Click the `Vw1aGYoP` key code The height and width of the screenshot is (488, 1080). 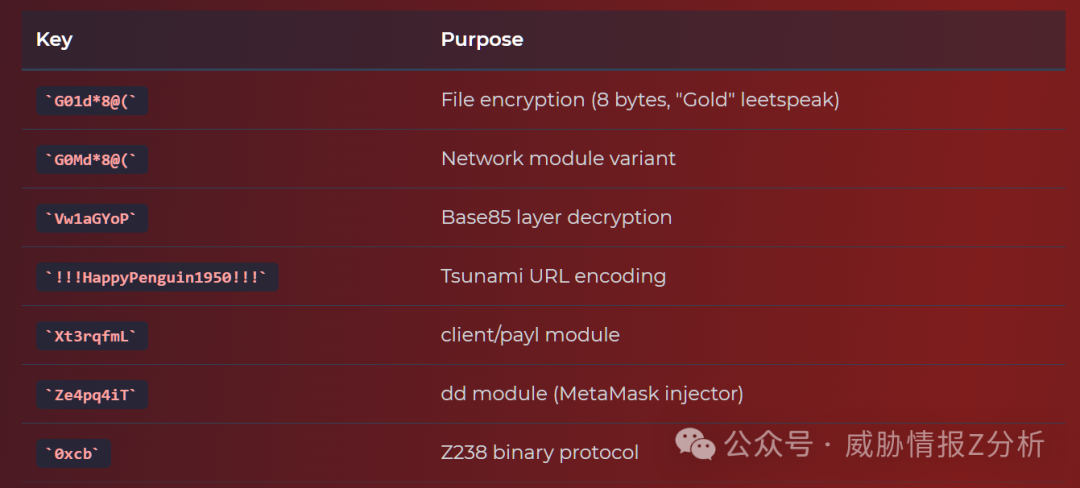click(x=92, y=219)
